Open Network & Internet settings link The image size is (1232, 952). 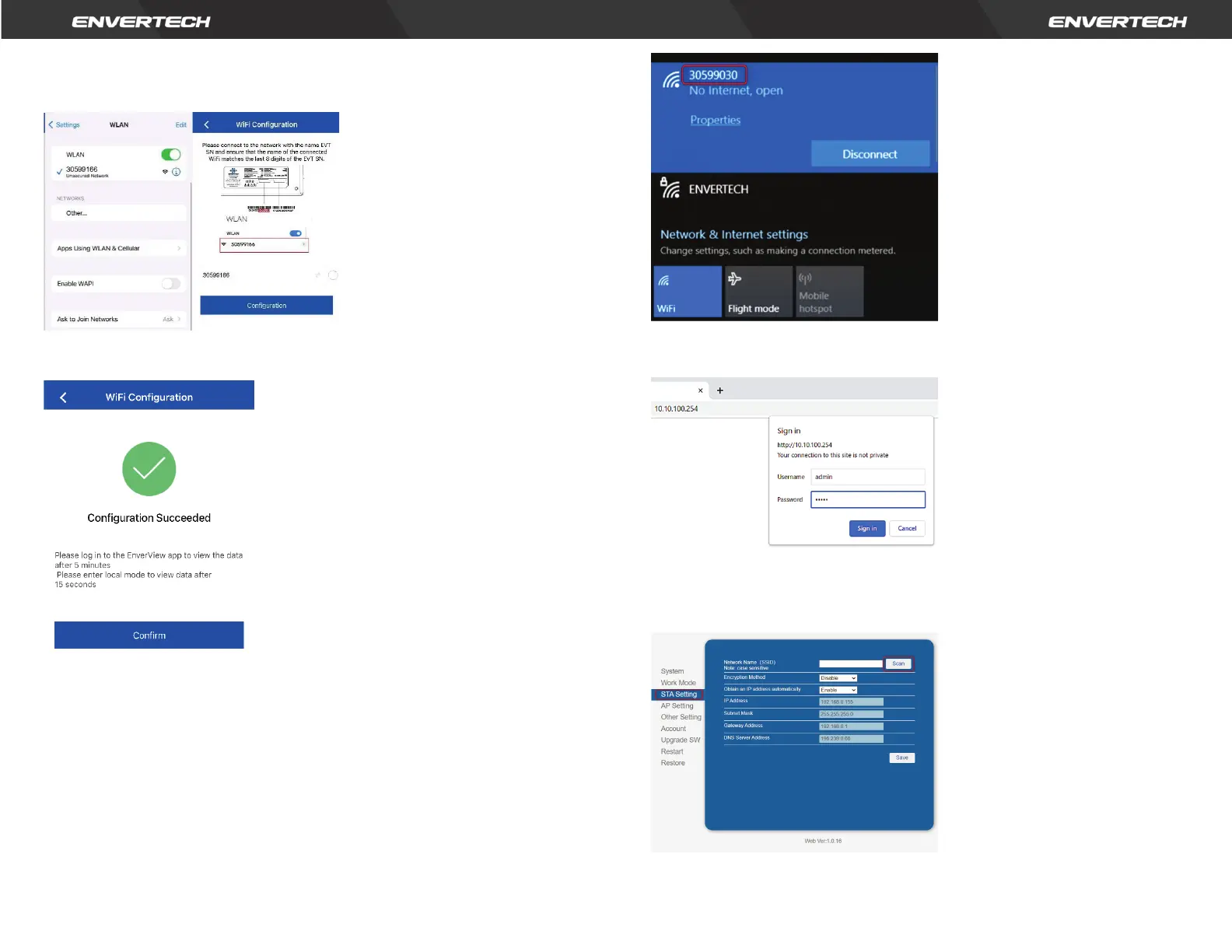coord(734,234)
